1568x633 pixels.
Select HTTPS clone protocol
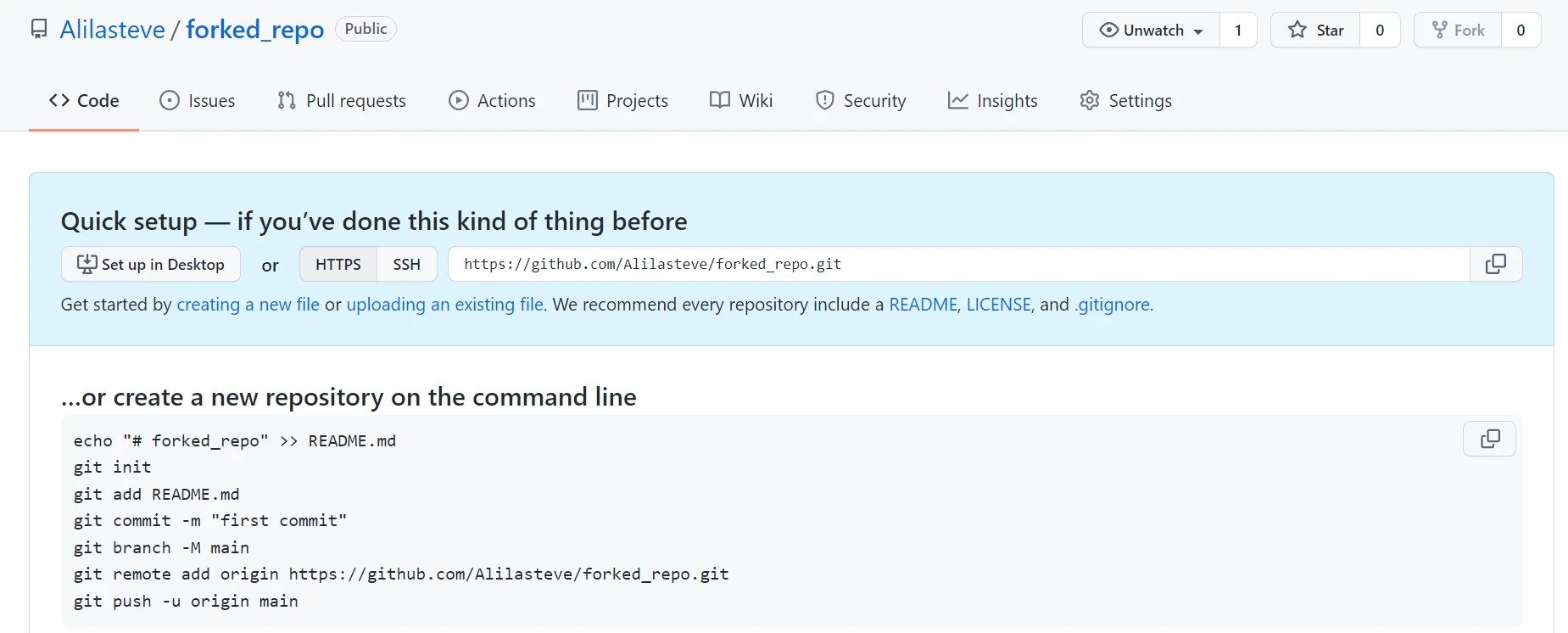(338, 264)
